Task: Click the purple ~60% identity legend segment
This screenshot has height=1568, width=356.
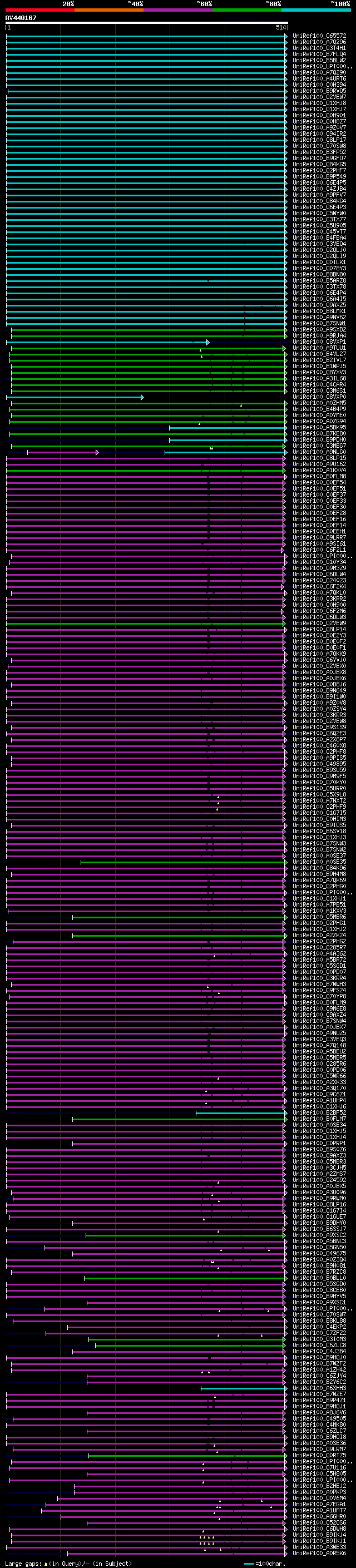Action: tap(177, 10)
